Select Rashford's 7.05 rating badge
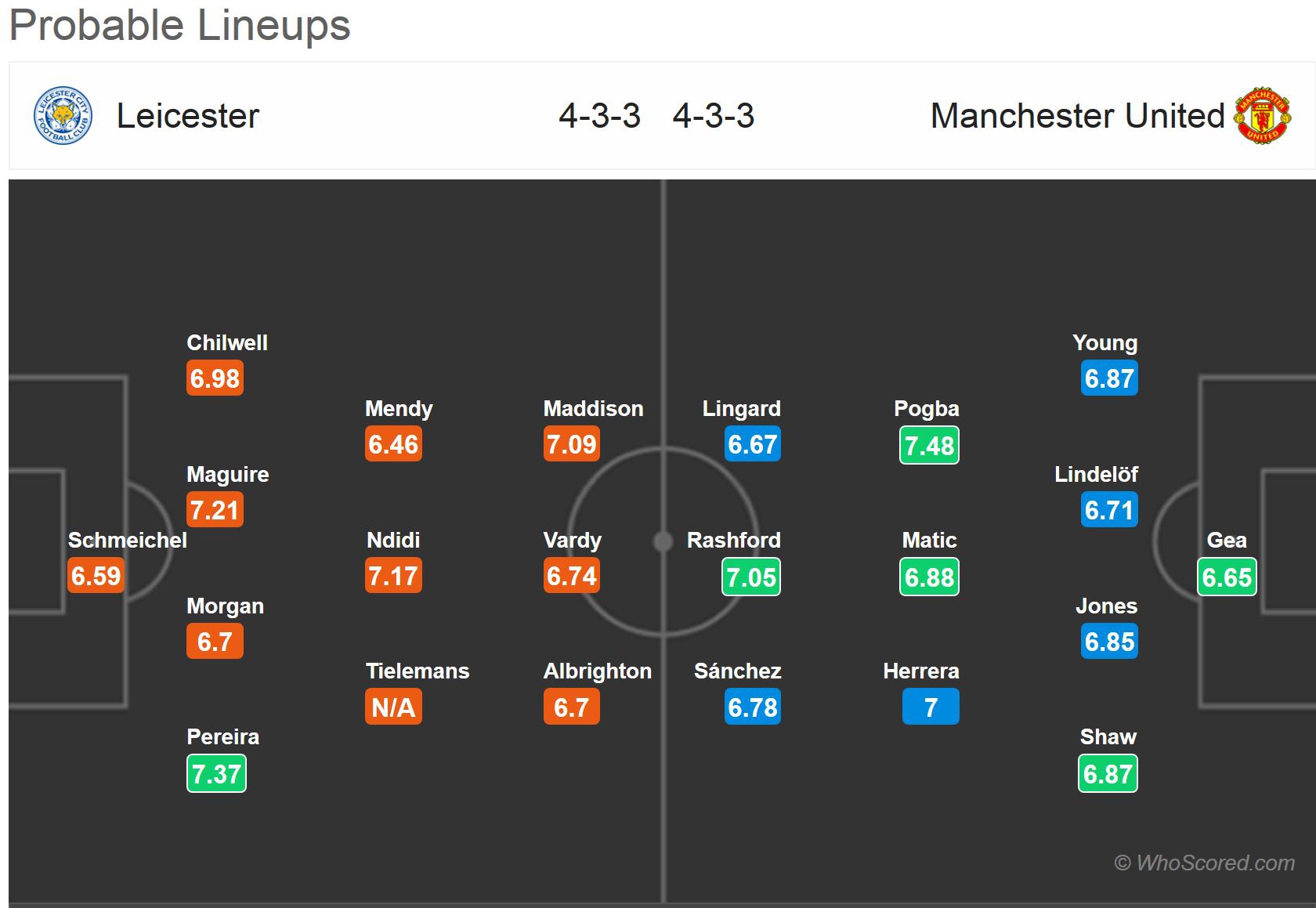This screenshot has width=1316, height=908. (750, 577)
